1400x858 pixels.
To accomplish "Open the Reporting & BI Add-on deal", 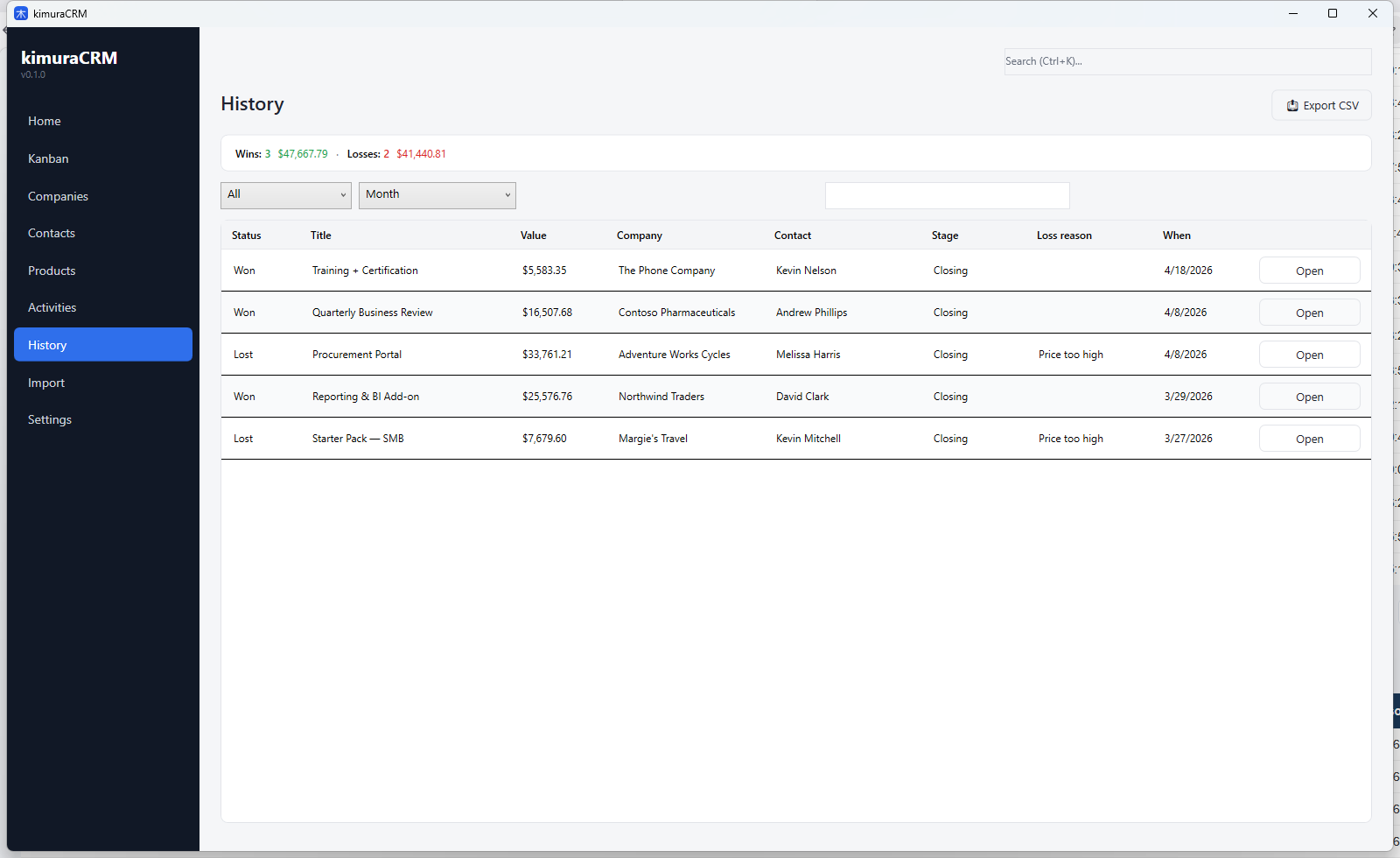I will coord(1309,397).
